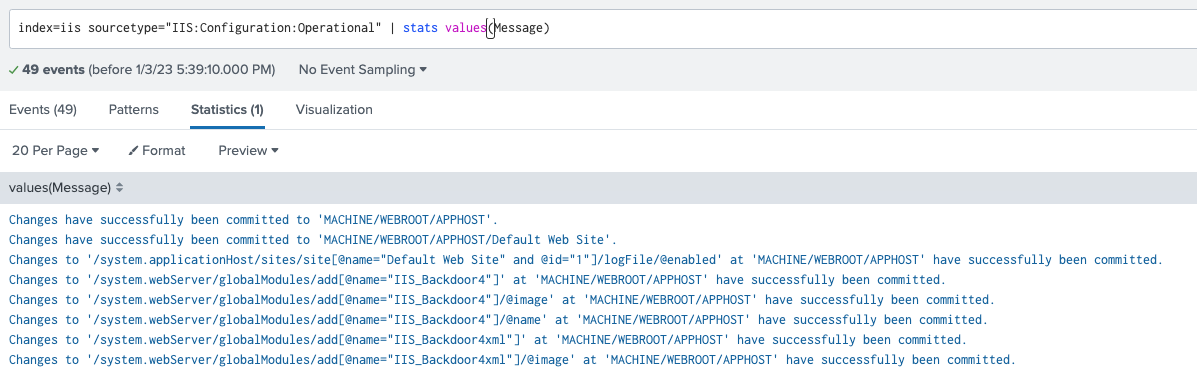Click the green job-complete checkmark
Screen dimensions: 1197x367
click(13, 69)
